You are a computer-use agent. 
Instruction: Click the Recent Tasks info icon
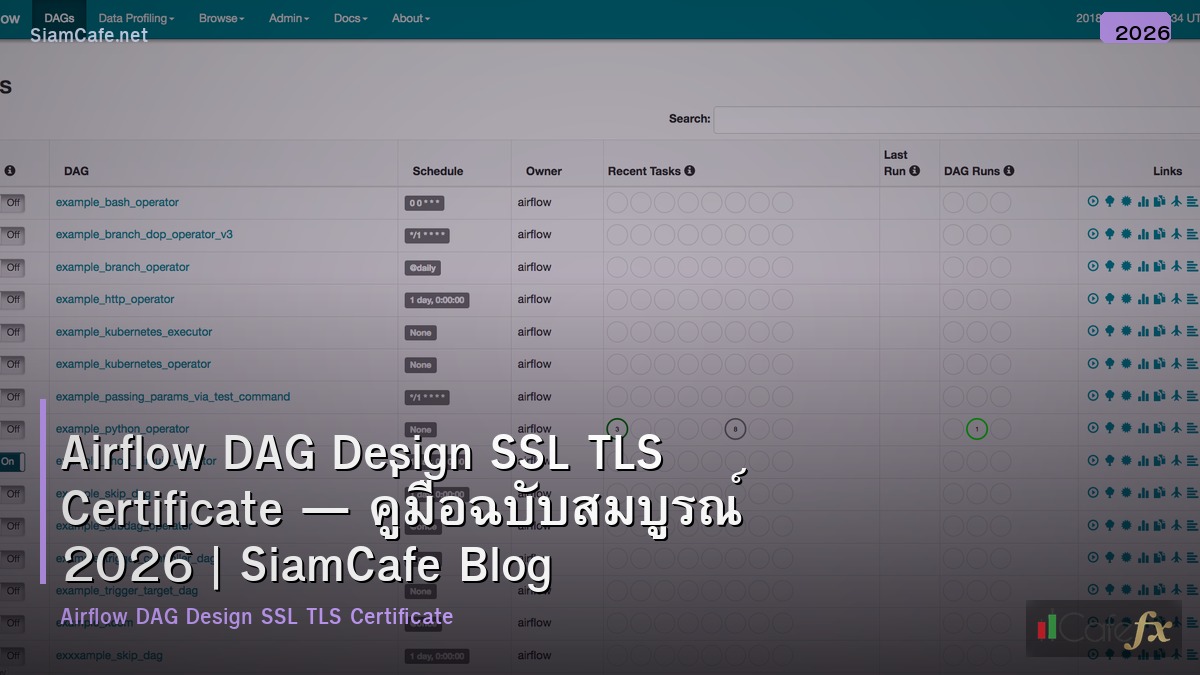click(690, 170)
